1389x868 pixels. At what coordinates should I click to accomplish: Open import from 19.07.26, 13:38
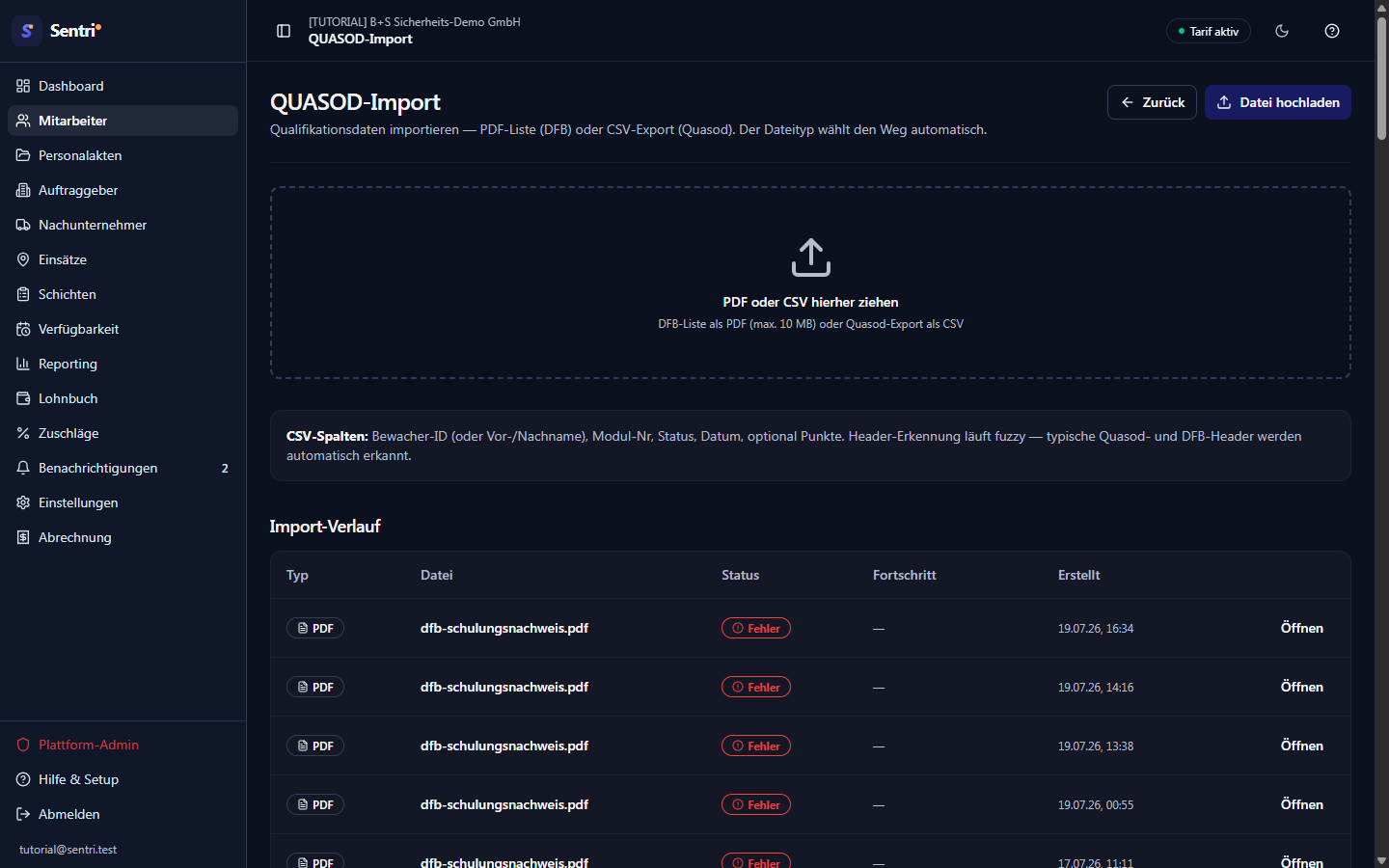1302,746
